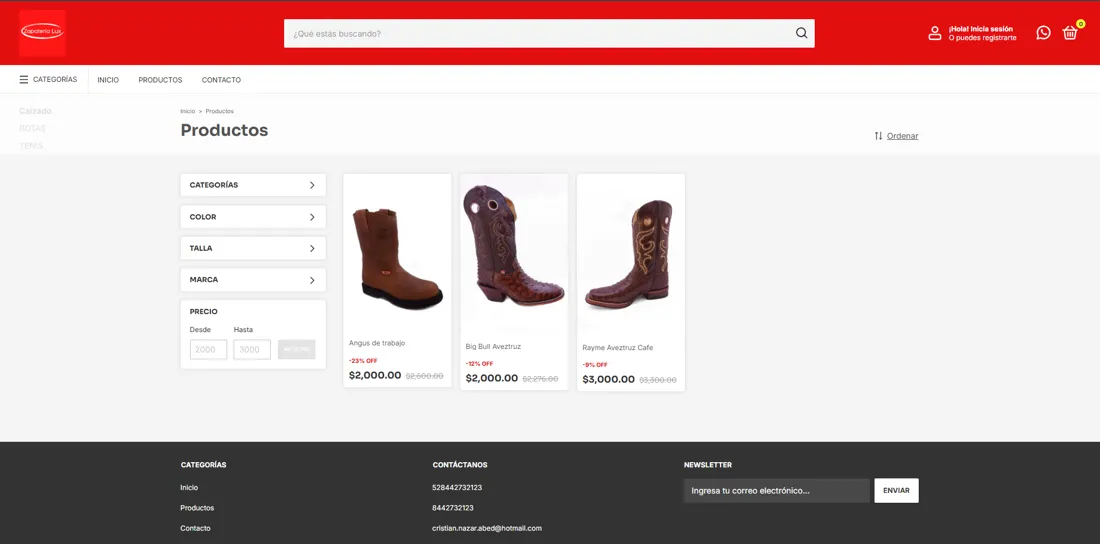Click ¡Hola! Inicia sesión link
1100x544 pixels.
981,29
